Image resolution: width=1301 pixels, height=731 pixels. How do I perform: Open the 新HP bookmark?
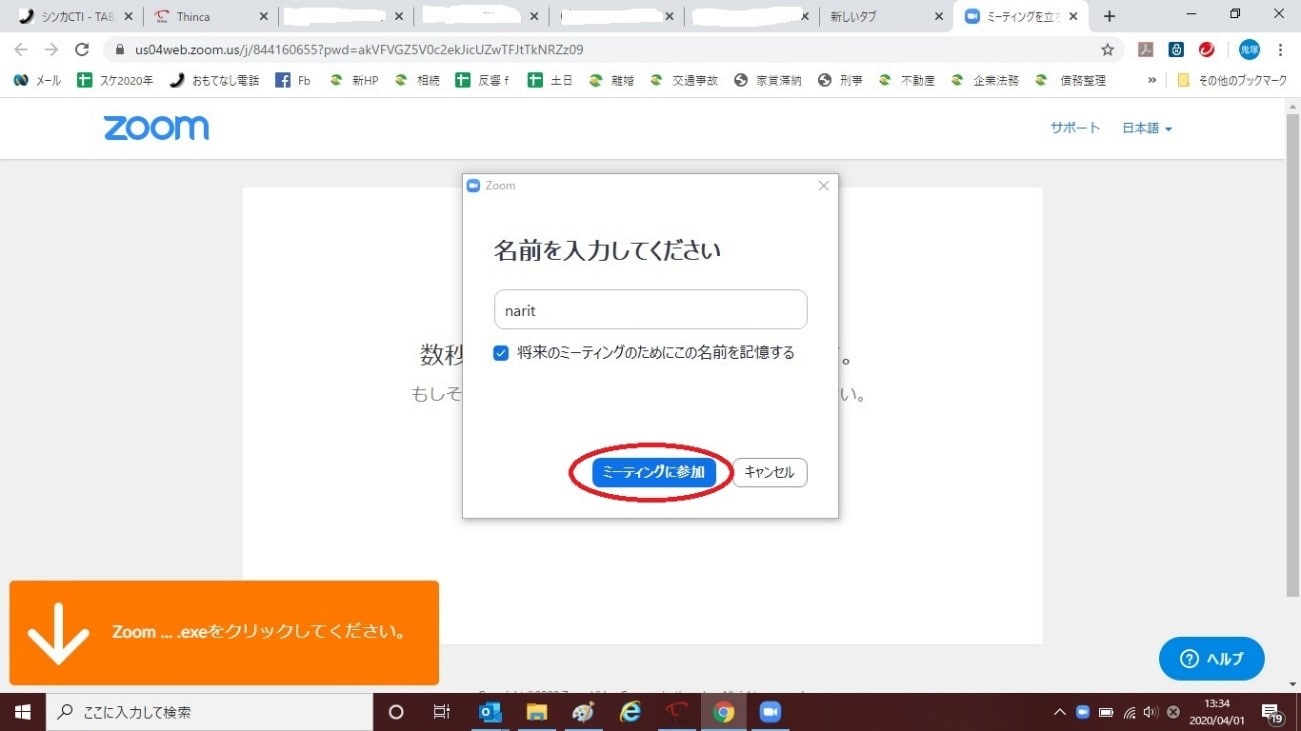pos(353,80)
